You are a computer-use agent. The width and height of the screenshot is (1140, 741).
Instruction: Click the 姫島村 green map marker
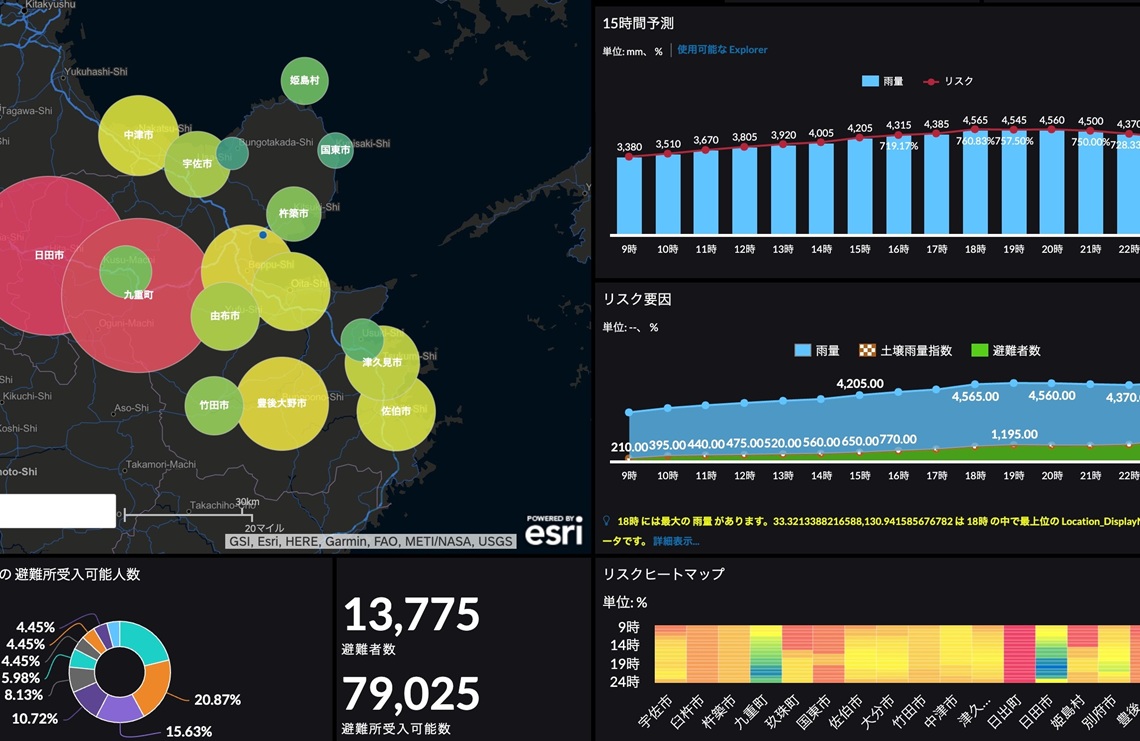tap(305, 81)
